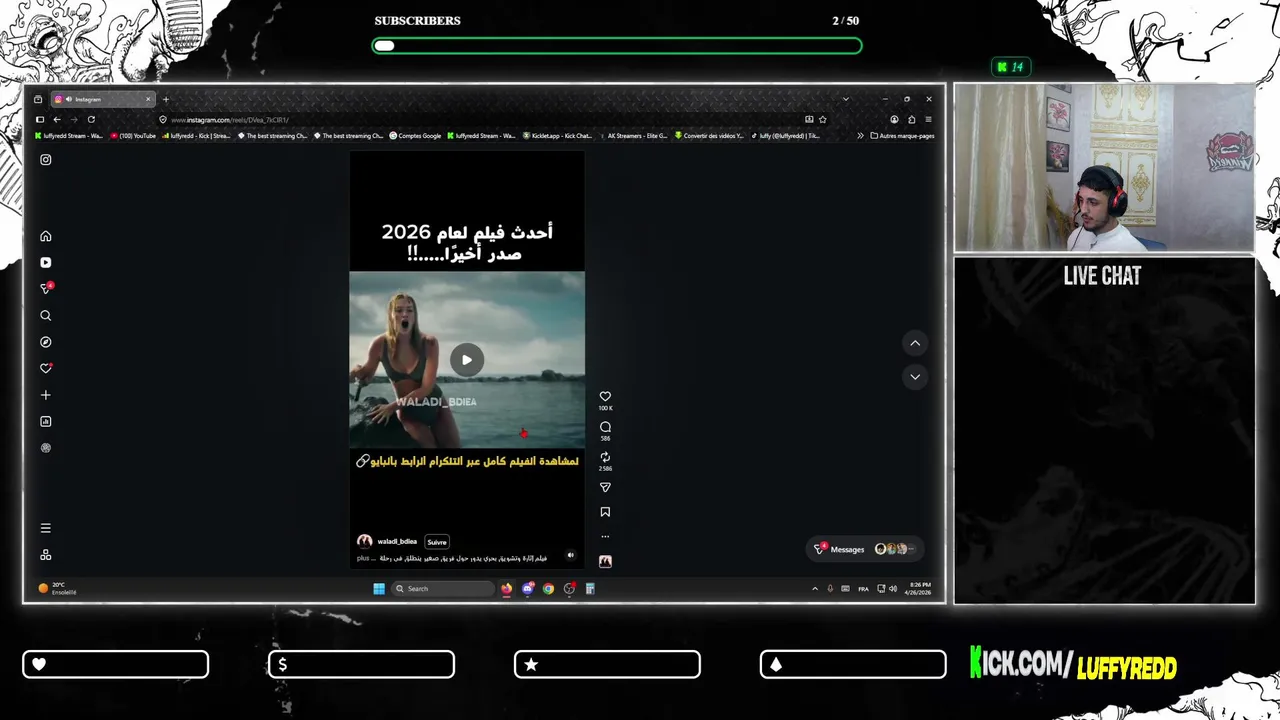The width and height of the screenshot is (1280, 720).
Task: Play the reel video
Action: click(466, 360)
